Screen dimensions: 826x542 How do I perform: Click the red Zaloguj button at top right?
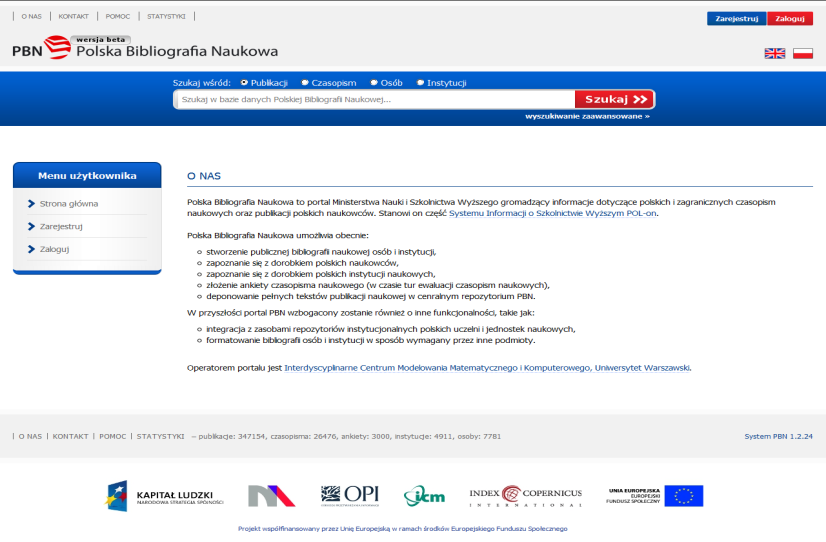pyautogui.click(x=790, y=18)
